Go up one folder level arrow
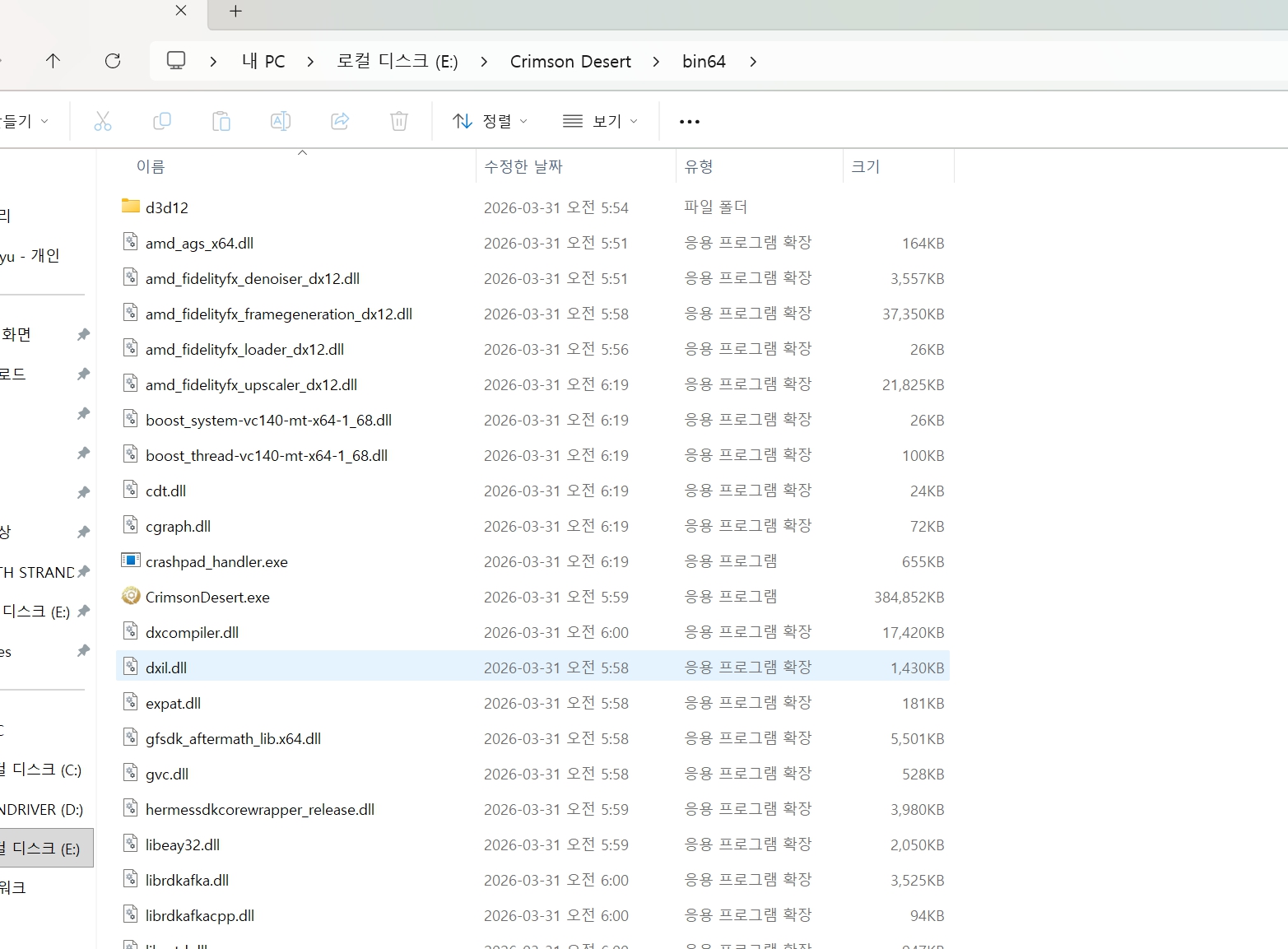The width and height of the screenshot is (1288, 949). click(x=53, y=61)
